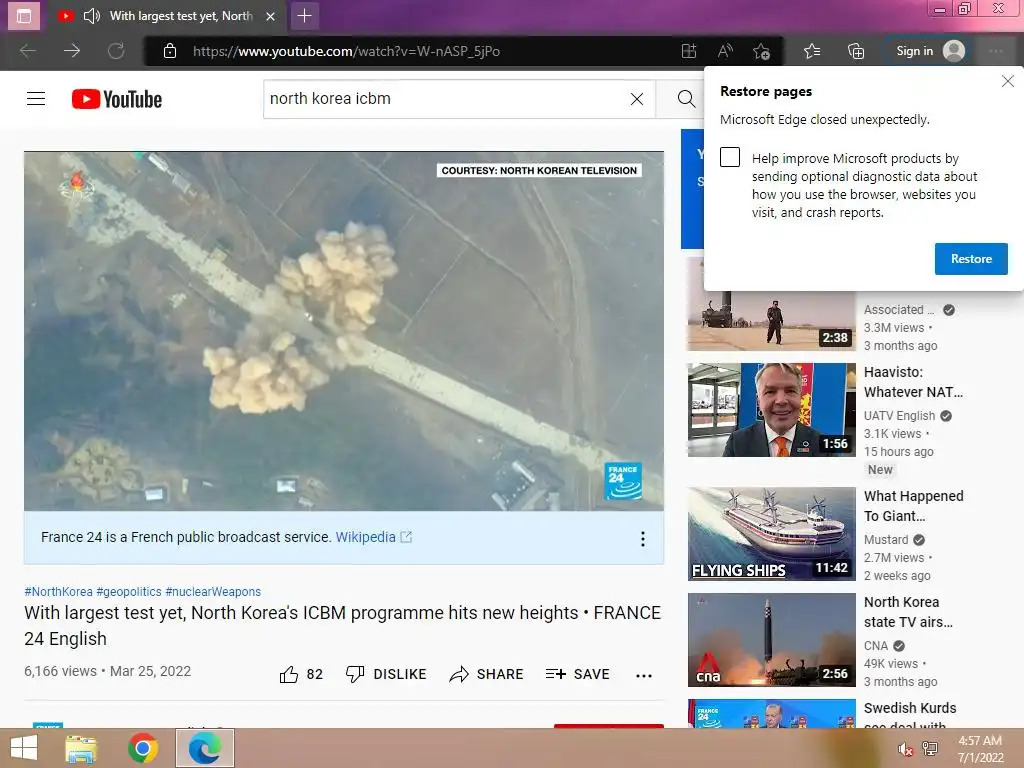Open the Windows Start menu
The height and width of the screenshot is (768, 1024).
[x=24, y=748]
